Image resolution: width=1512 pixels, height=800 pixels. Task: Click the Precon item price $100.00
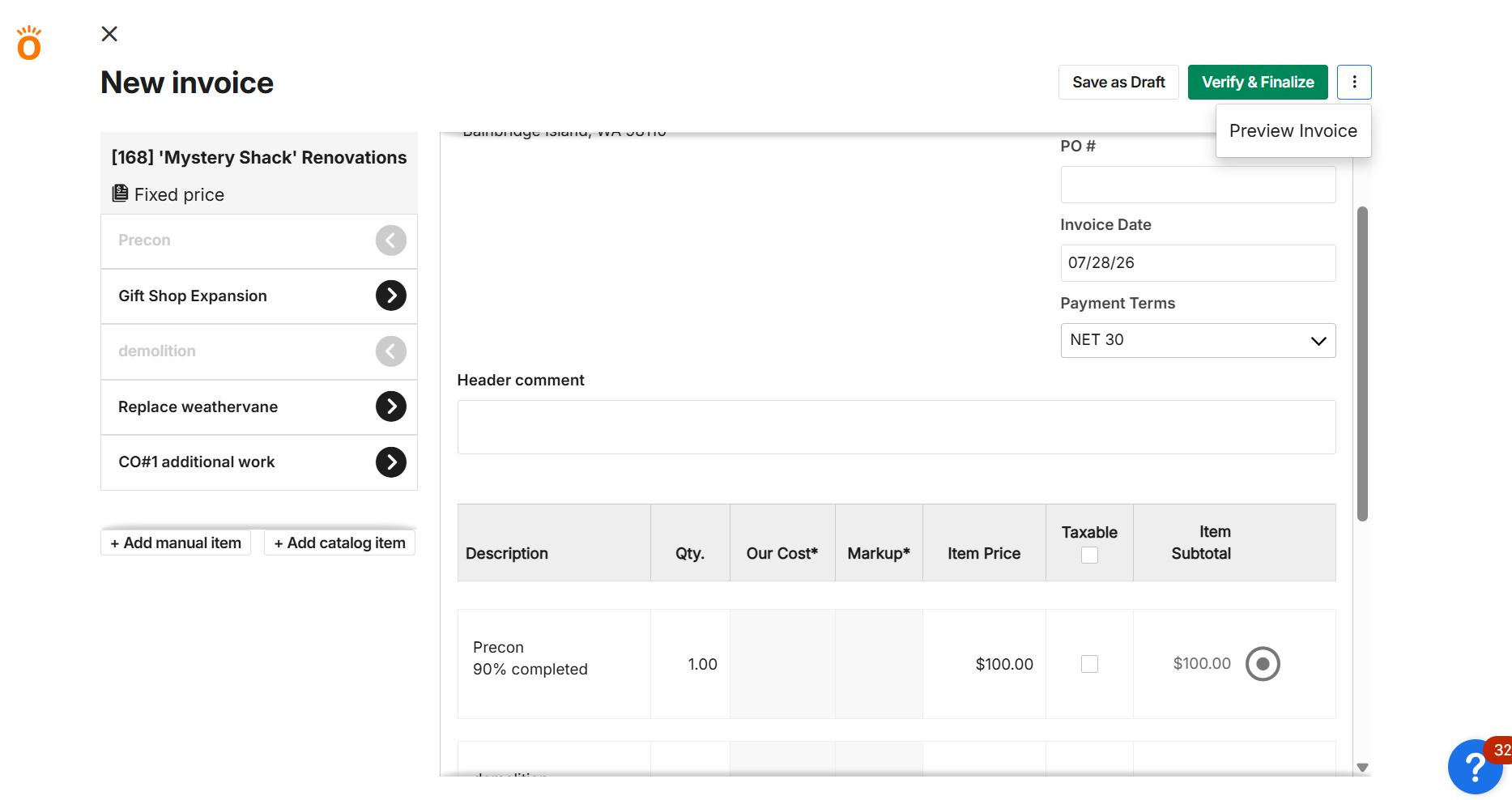[1004, 664]
